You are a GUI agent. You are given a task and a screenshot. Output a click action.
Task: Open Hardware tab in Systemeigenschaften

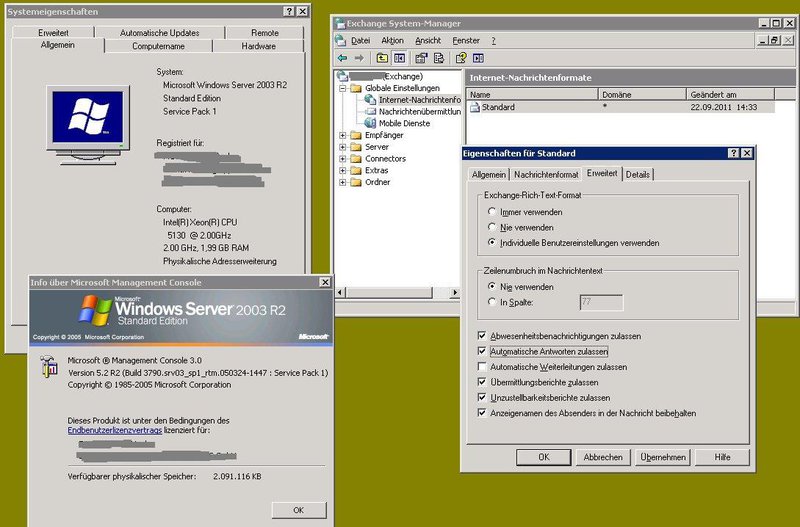(x=259, y=46)
